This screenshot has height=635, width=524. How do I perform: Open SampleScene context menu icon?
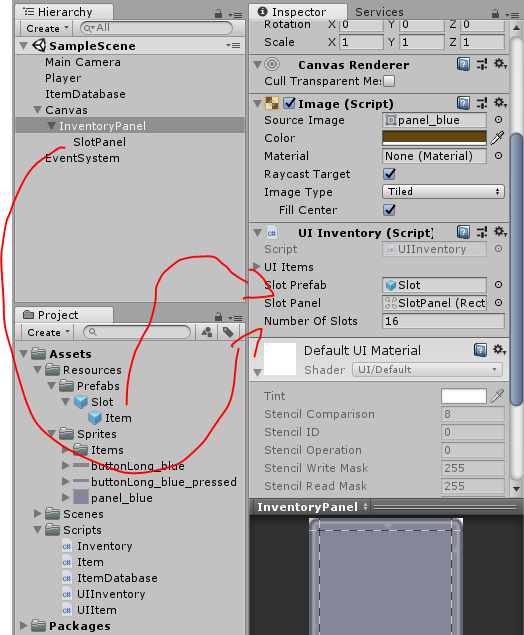[233, 45]
